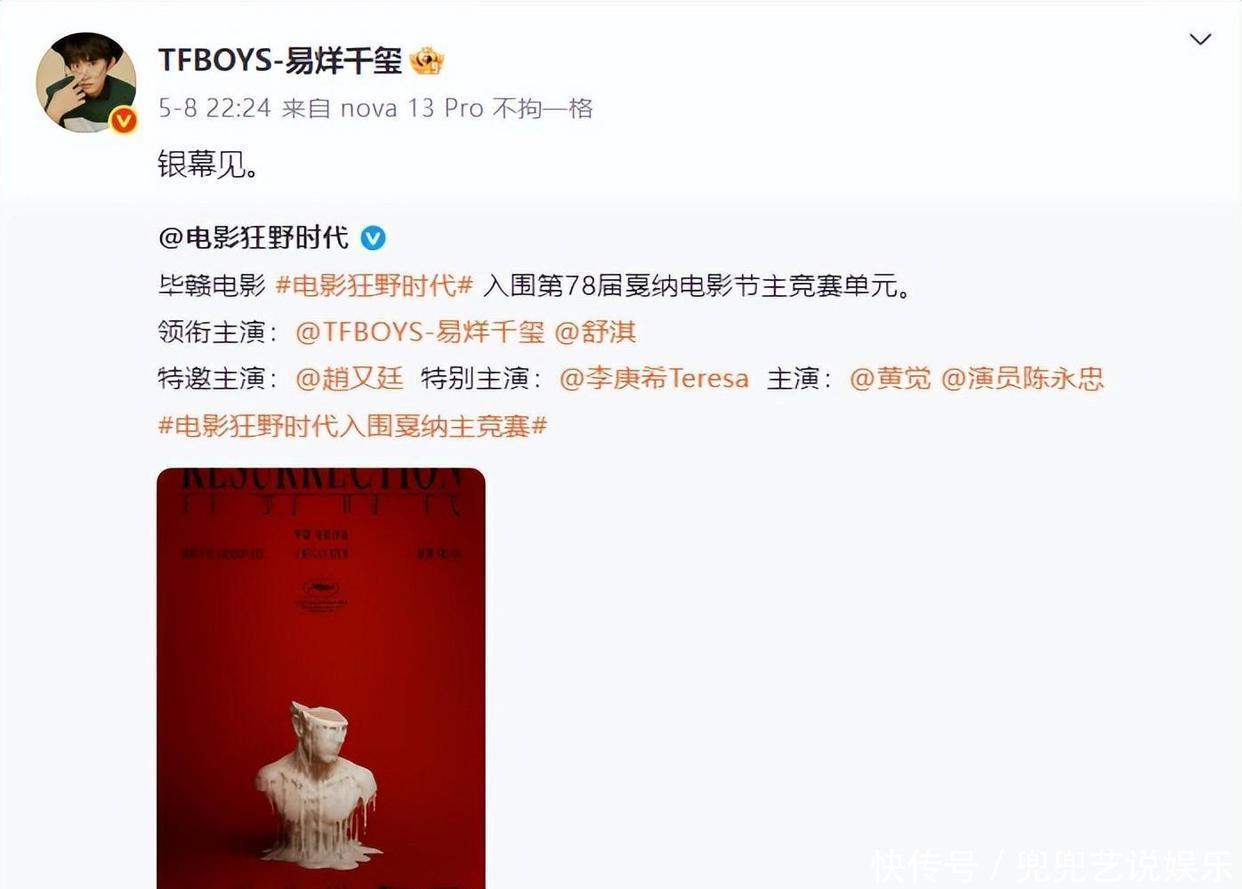Open the #电影狂野时代# hashtag topic
The image size is (1242, 889).
coord(374,285)
